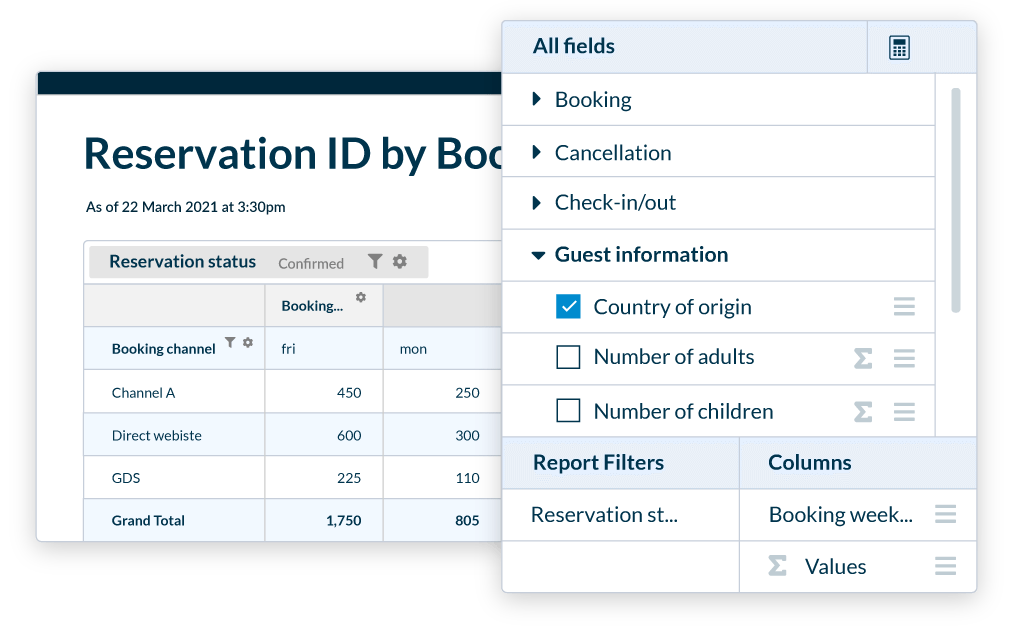Click the sigma icon next to Values
Viewport: 1012px width, 630px height.
[778, 566]
